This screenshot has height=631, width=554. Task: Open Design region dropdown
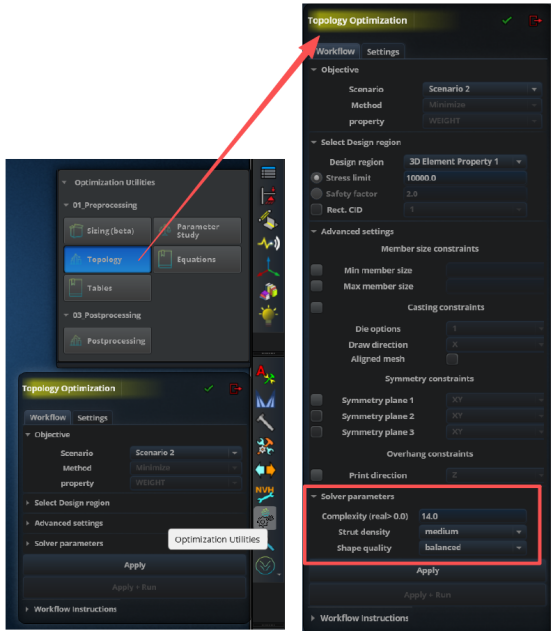coord(465,162)
